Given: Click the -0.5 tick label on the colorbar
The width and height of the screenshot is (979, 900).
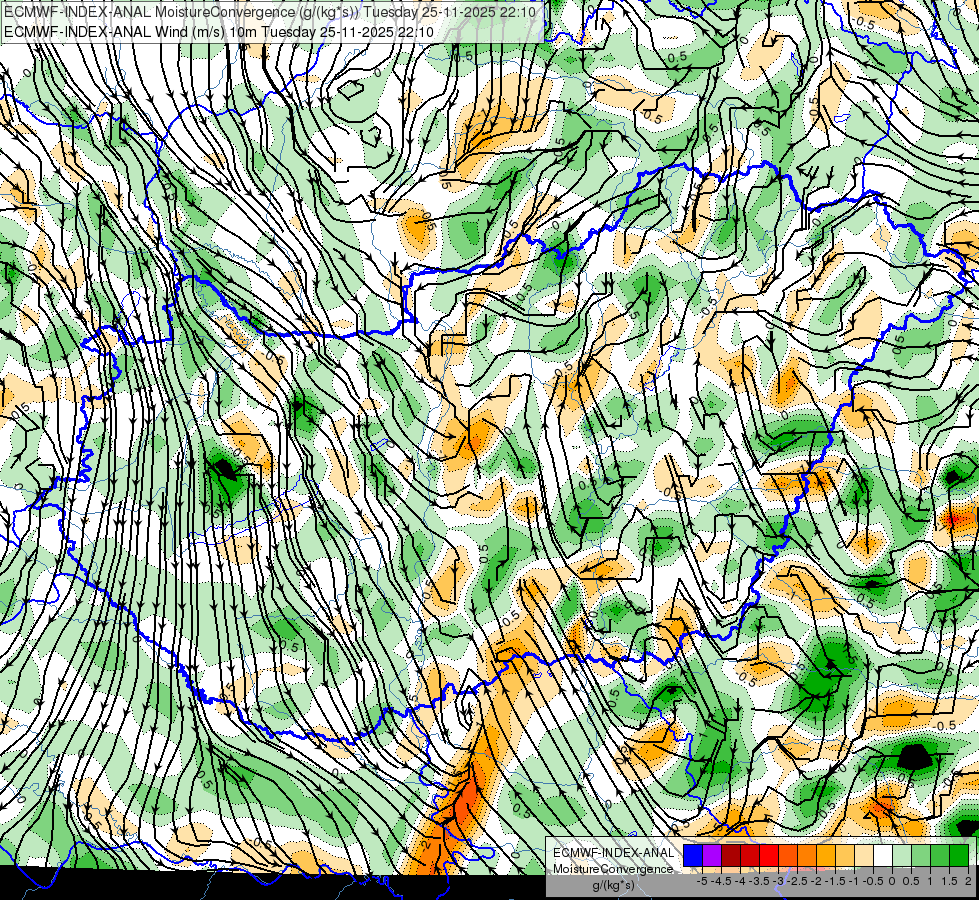Looking at the screenshot, I should click(873, 881).
